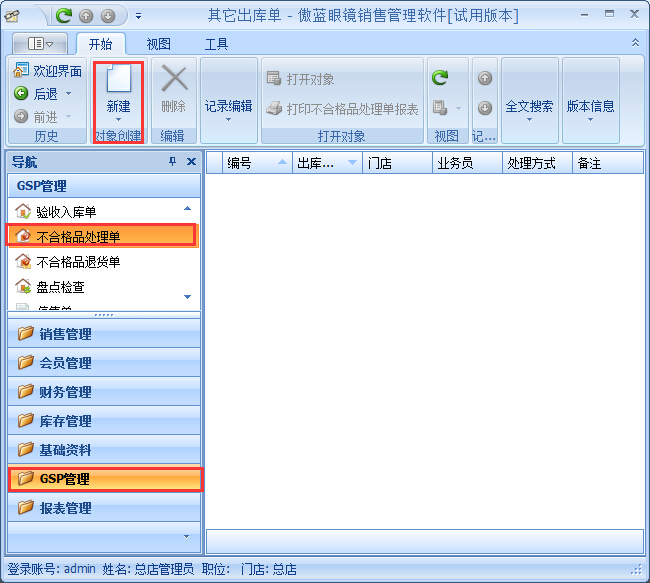Click the 业务员 column header
This screenshot has width=650, height=583.
[x=468, y=163]
